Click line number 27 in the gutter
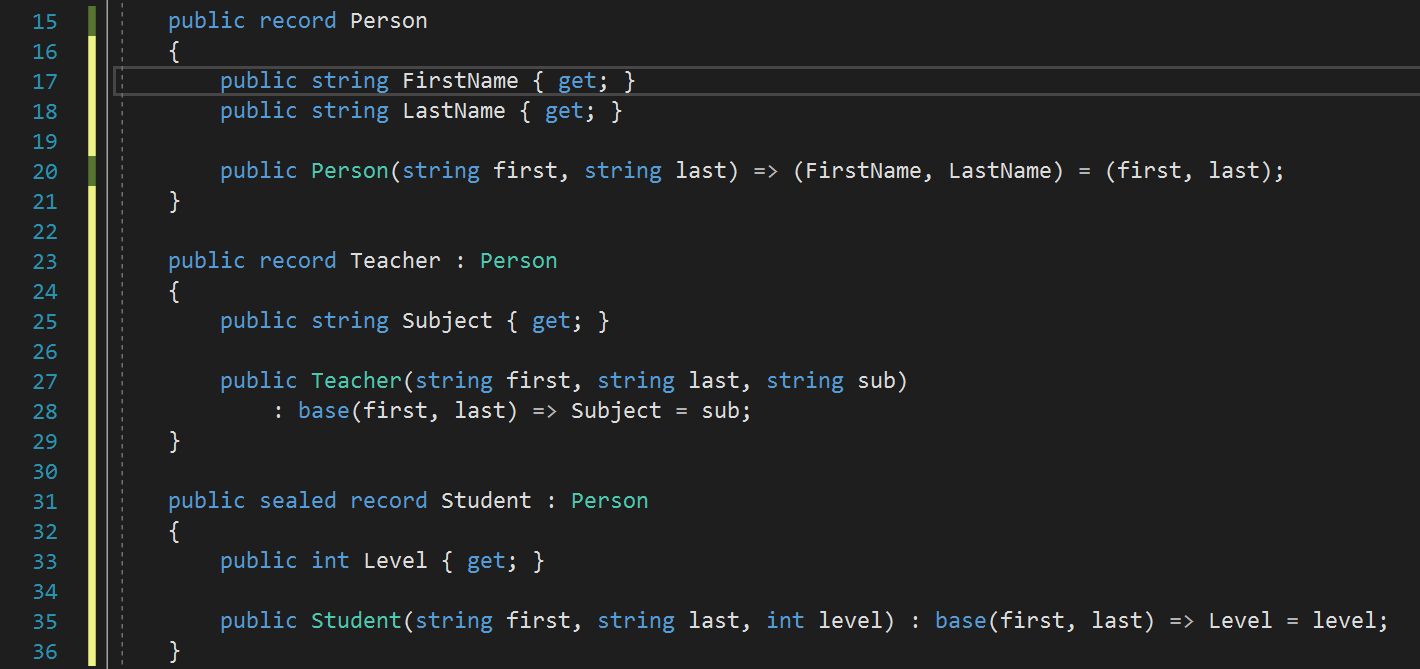 click(45, 381)
